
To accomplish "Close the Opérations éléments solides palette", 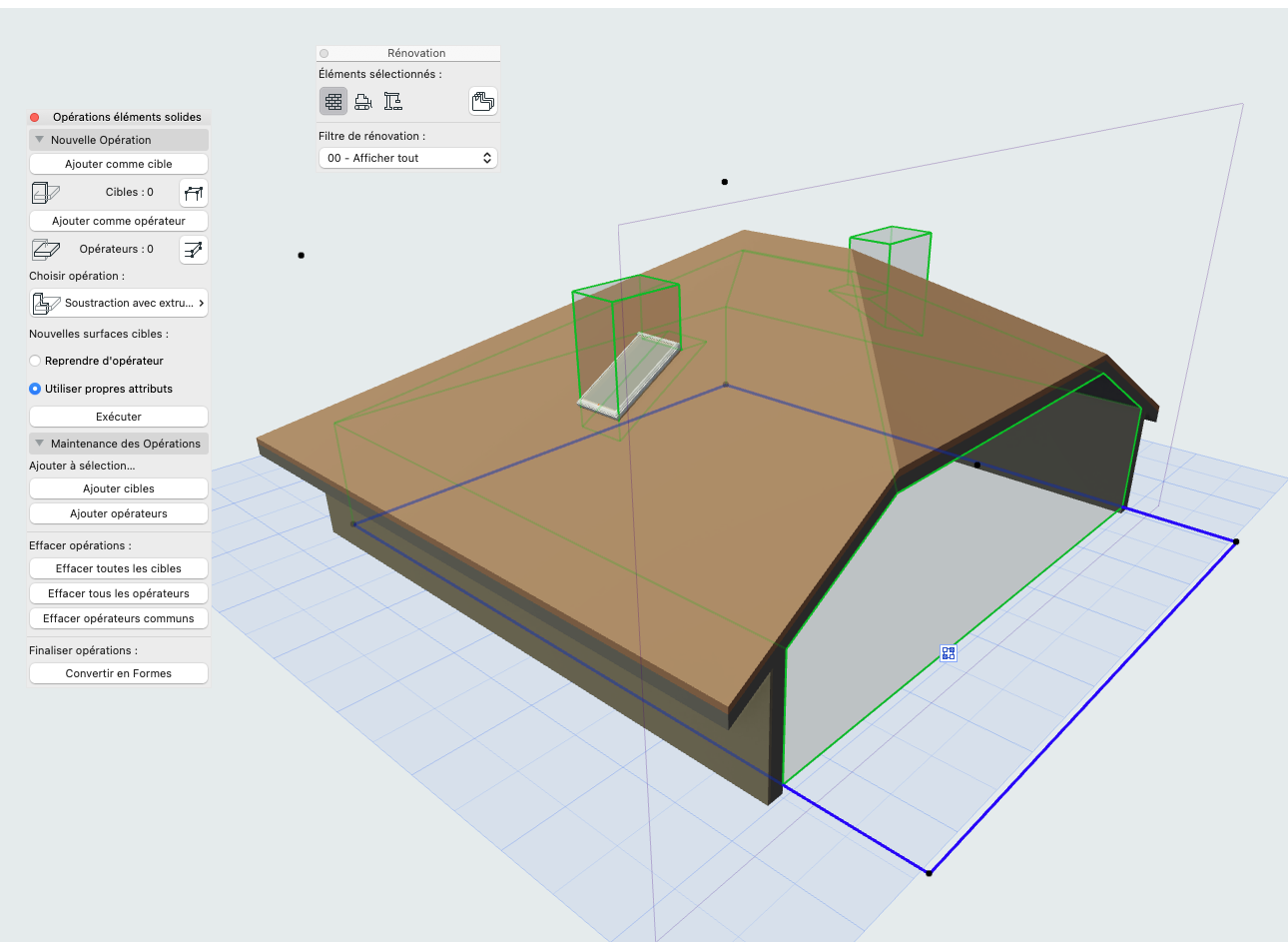I will [x=35, y=117].
